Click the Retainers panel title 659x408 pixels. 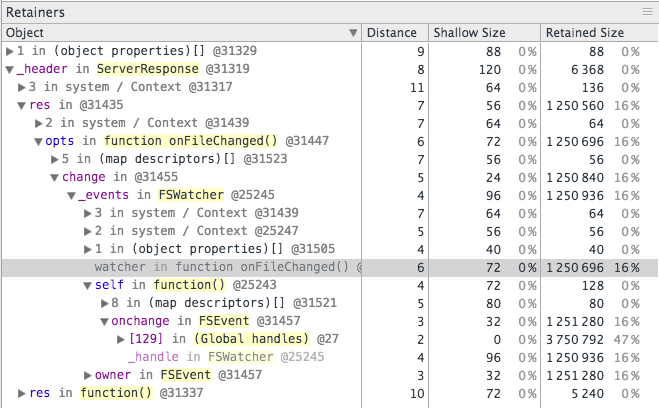coord(35,12)
